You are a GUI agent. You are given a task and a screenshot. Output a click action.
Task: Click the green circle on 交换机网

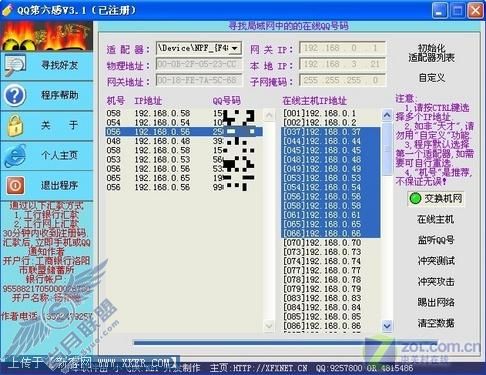(415, 199)
